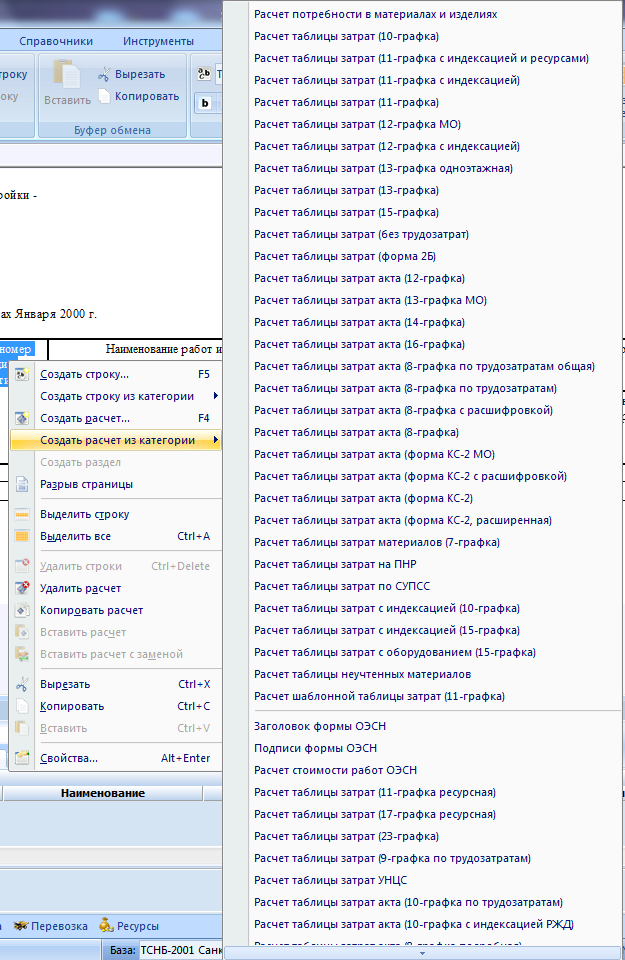Open the Инструменты ribbon tab
The width and height of the screenshot is (625, 960).
pos(159,41)
